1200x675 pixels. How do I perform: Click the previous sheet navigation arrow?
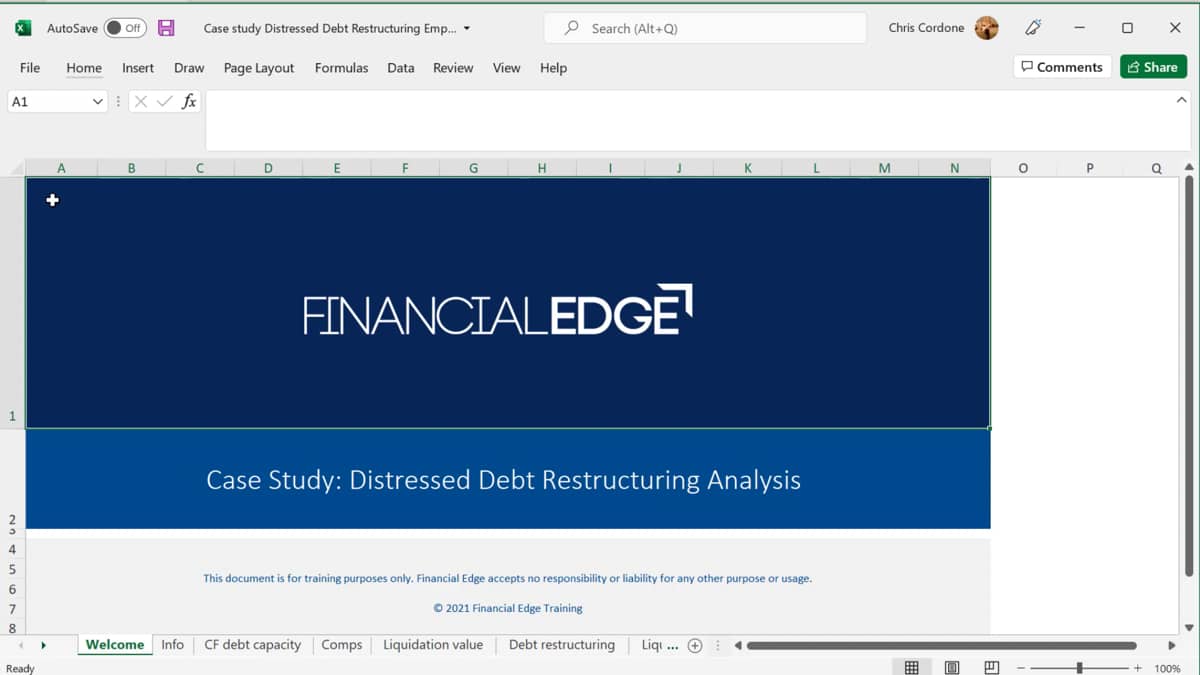[20, 645]
